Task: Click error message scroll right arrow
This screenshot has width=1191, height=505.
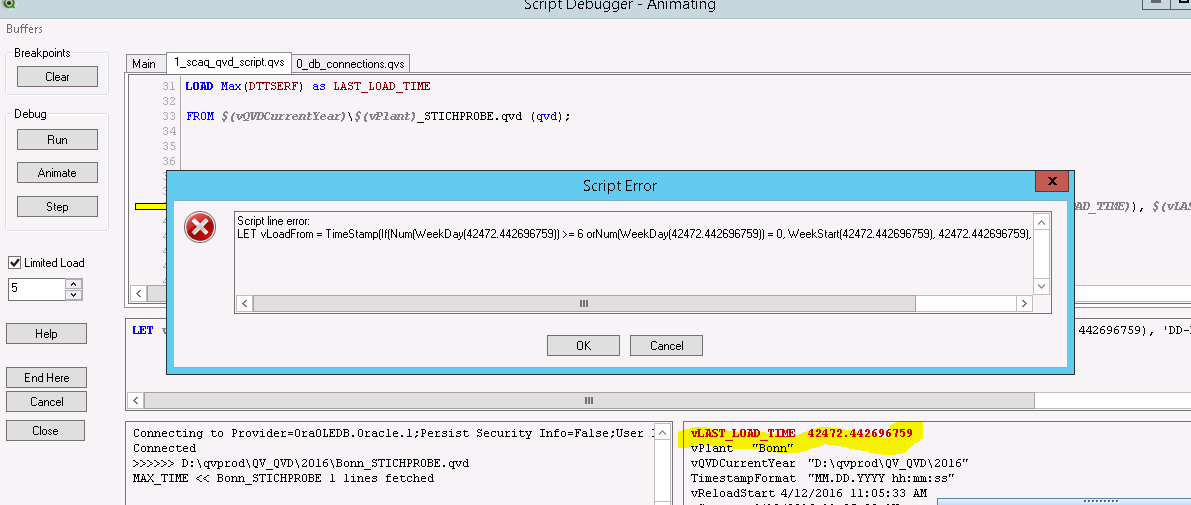Action: click(x=1024, y=303)
